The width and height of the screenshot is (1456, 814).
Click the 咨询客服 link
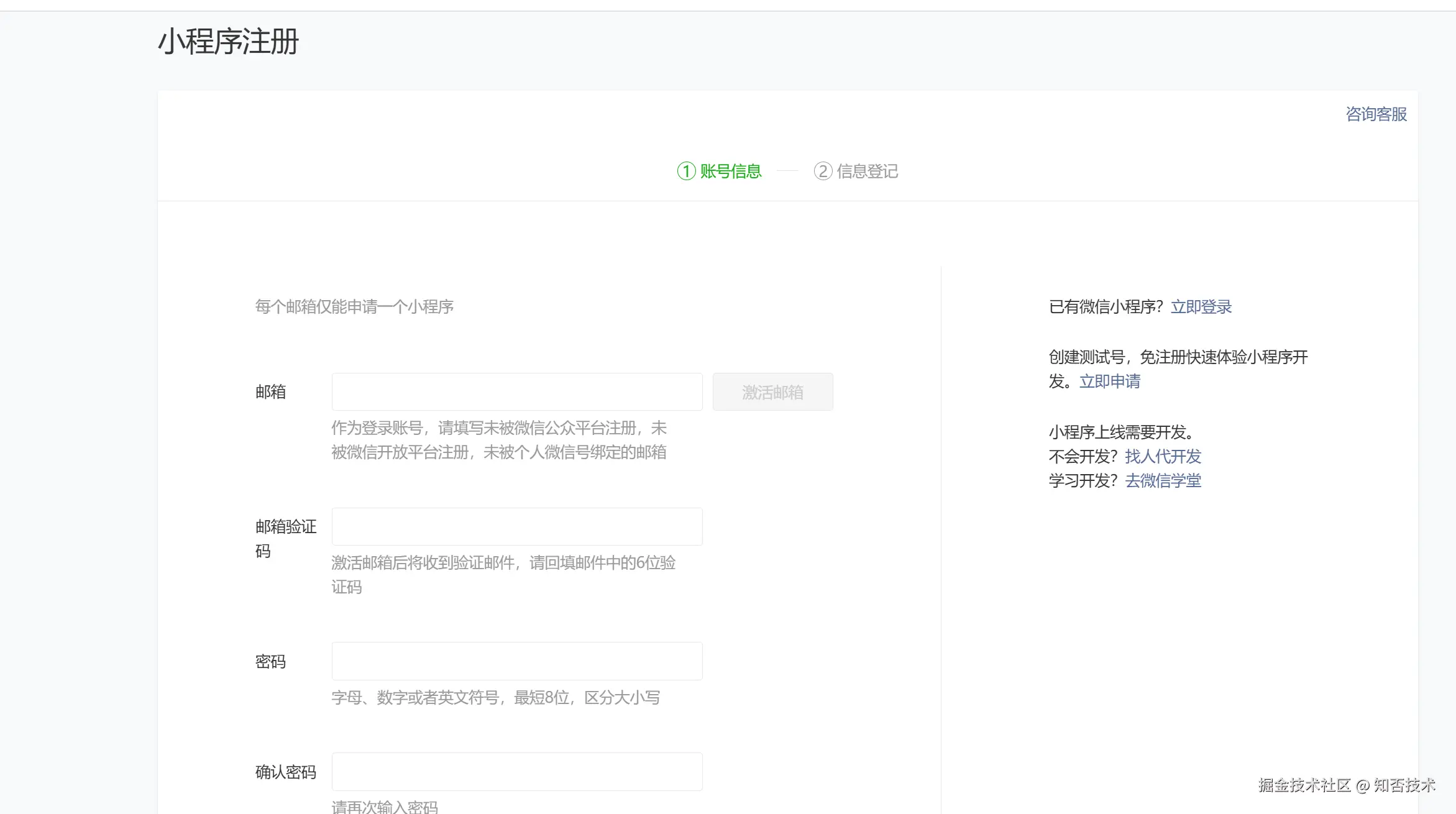pyautogui.click(x=1376, y=114)
